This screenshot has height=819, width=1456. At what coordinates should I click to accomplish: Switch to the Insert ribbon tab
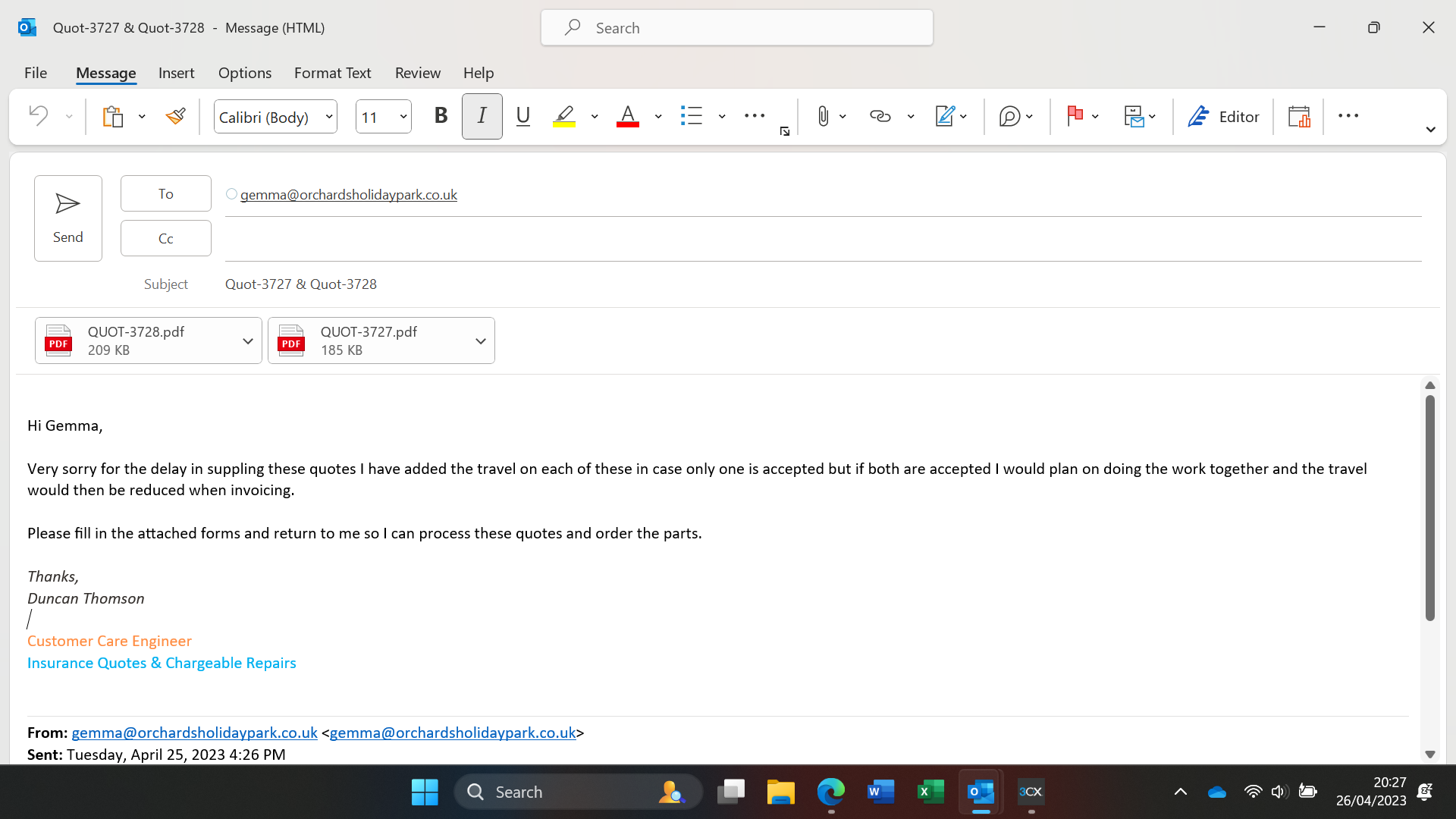coord(176,73)
